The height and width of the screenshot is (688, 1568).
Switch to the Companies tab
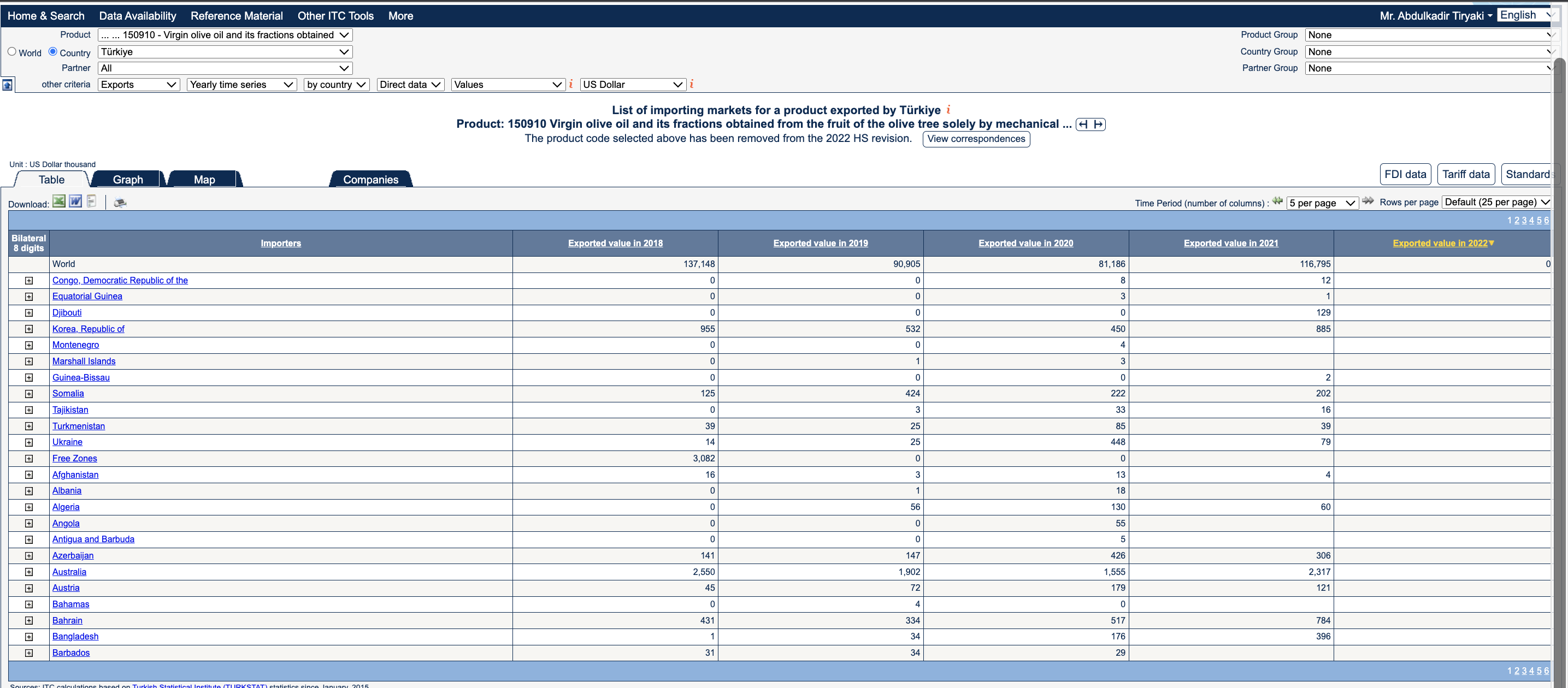coord(371,180)
